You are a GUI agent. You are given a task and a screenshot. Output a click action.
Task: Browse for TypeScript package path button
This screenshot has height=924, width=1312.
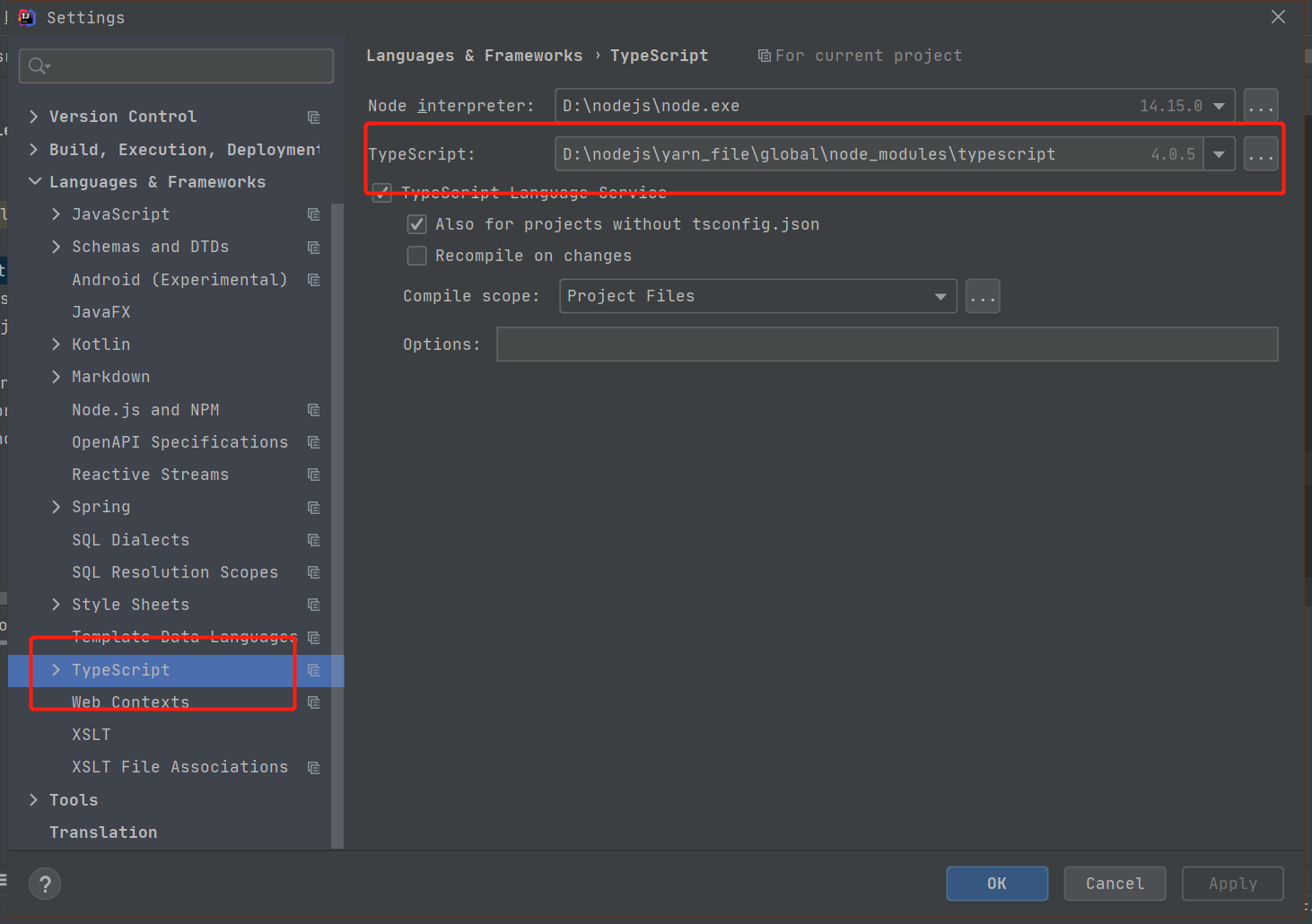(1261, 154)
